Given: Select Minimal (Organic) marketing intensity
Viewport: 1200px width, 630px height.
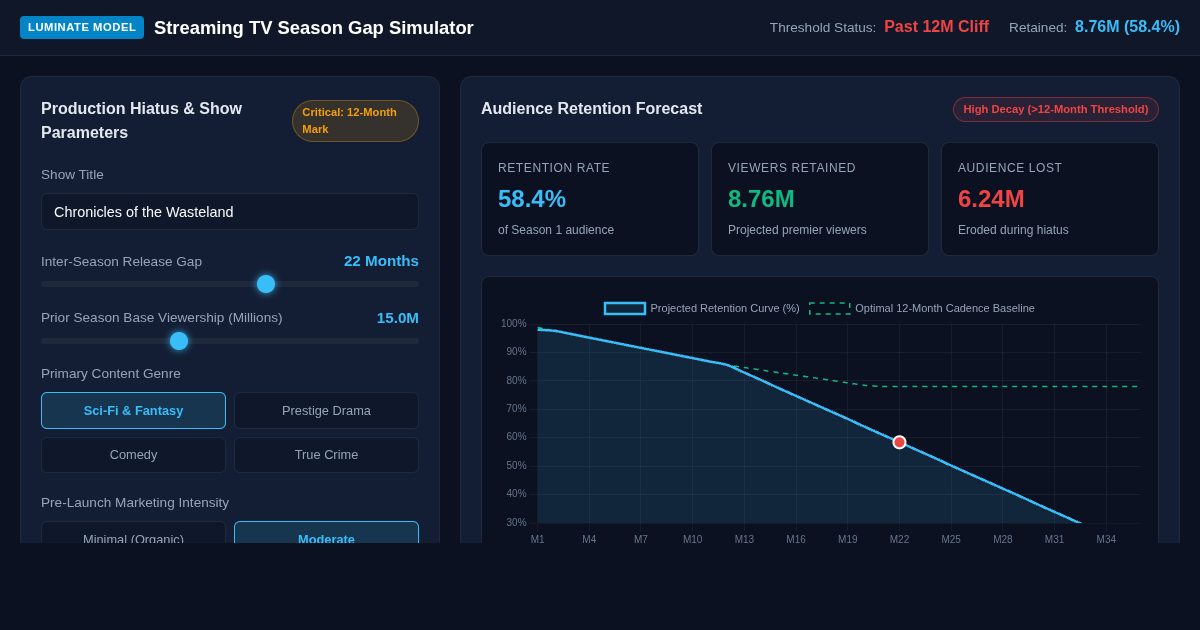Looking at the screenshot, I should coord(133,533).
